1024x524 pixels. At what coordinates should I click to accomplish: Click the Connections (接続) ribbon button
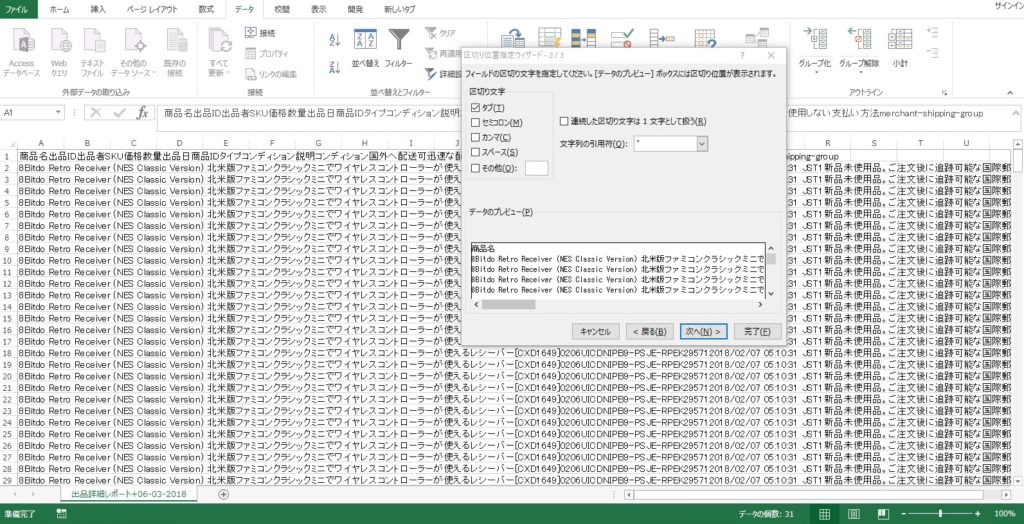[x=261, y=33]
